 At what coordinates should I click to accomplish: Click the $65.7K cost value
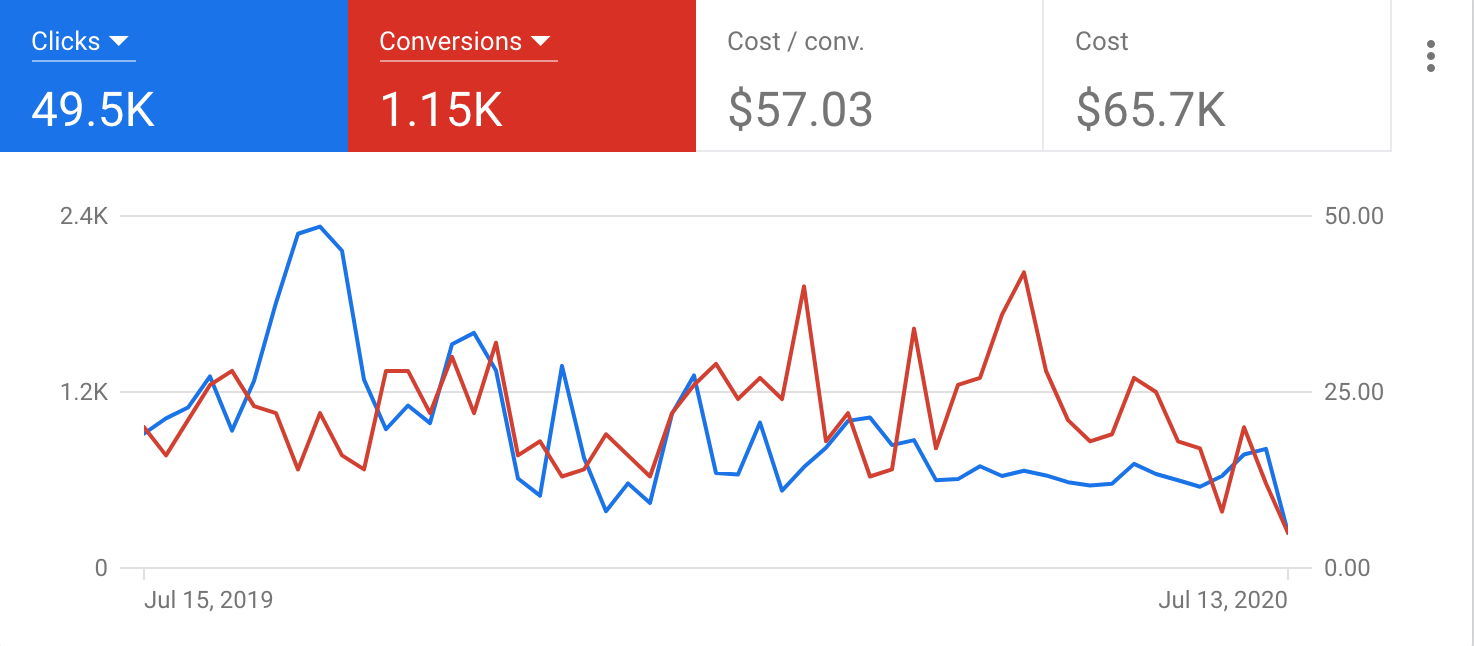1150,110
